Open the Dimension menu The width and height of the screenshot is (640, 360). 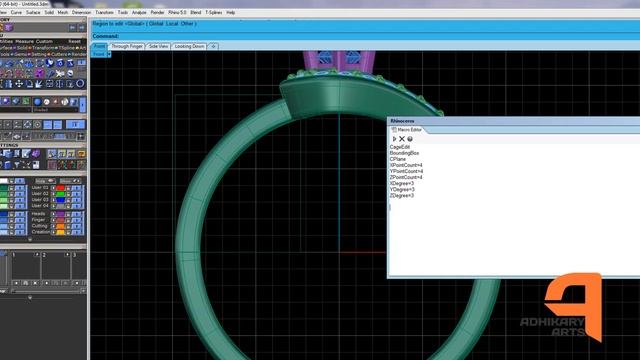pos(82,13)
